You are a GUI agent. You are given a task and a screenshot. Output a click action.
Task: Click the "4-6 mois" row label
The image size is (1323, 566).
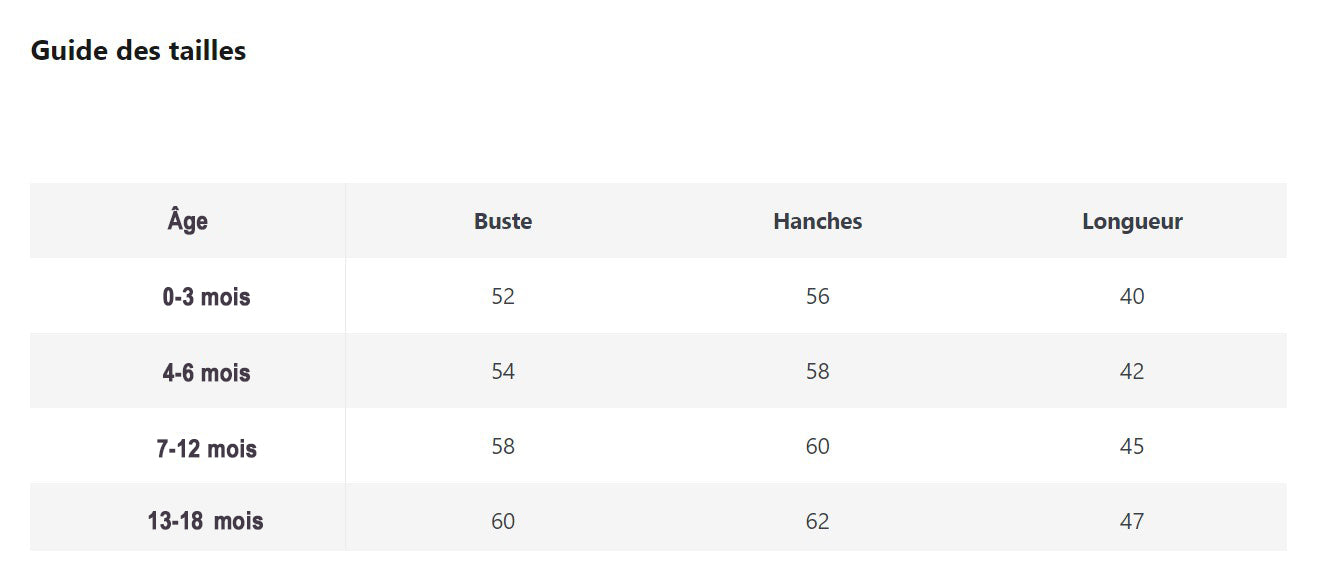(x=206, y=373)
